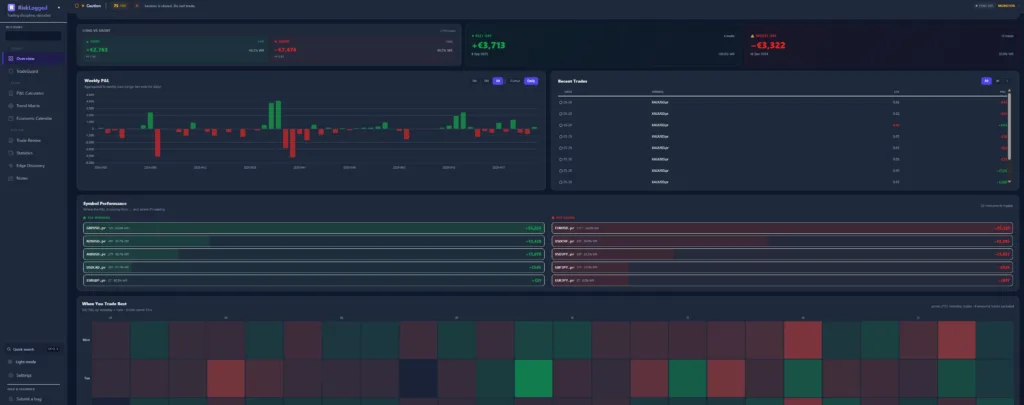Click the When You Trade Best heading
Screen dimensions: 1024x405
[x=105, y=303]
